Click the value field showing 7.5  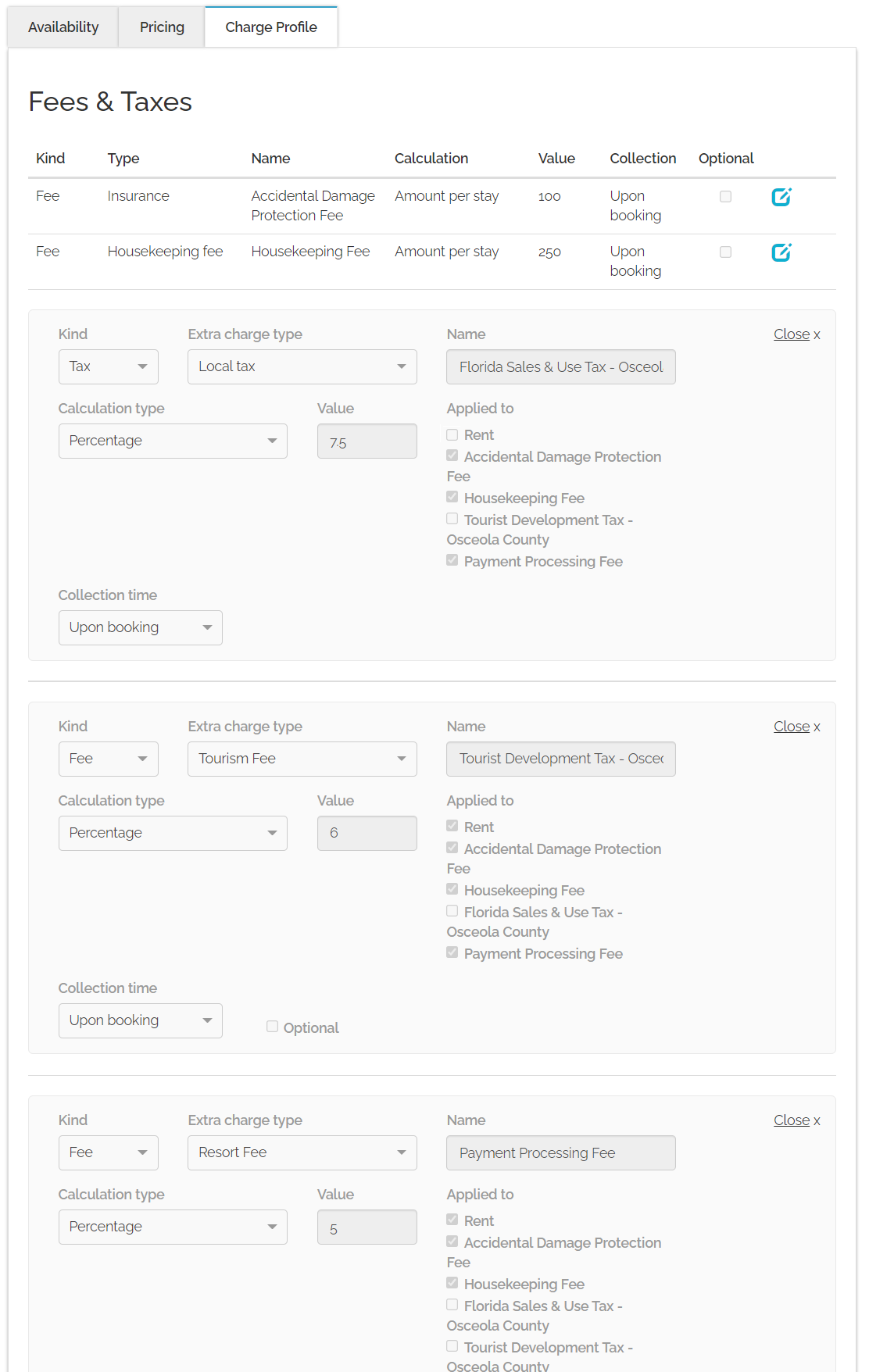(367, 441)
